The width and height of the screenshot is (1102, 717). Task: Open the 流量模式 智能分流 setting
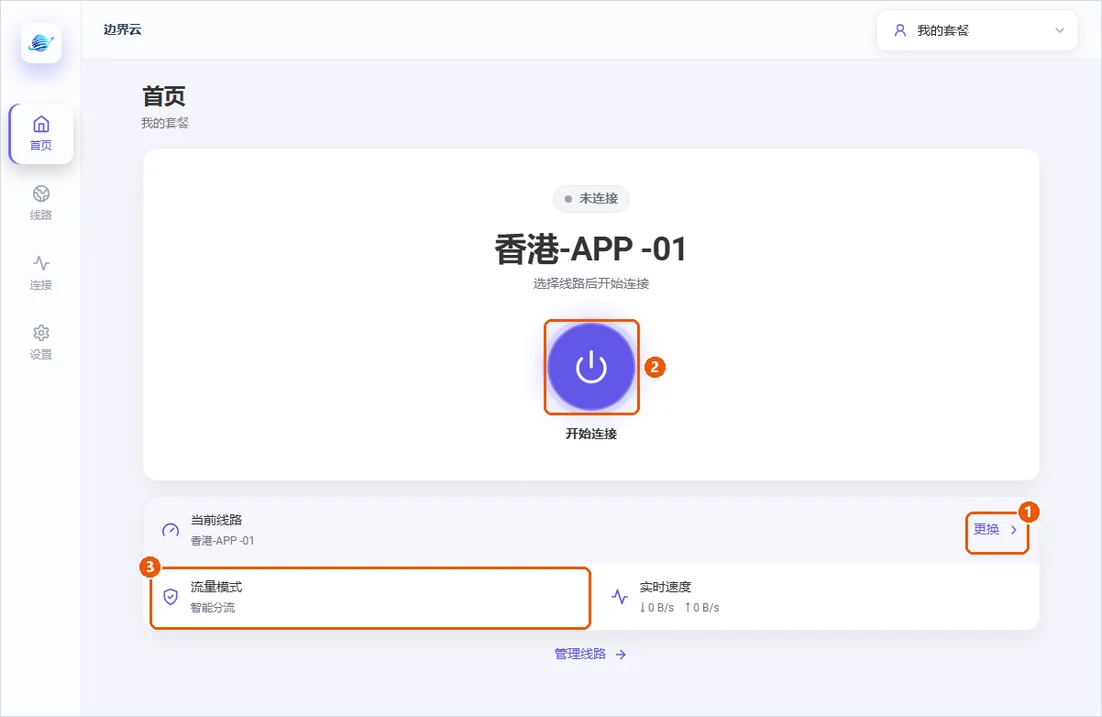pos(370,597)
